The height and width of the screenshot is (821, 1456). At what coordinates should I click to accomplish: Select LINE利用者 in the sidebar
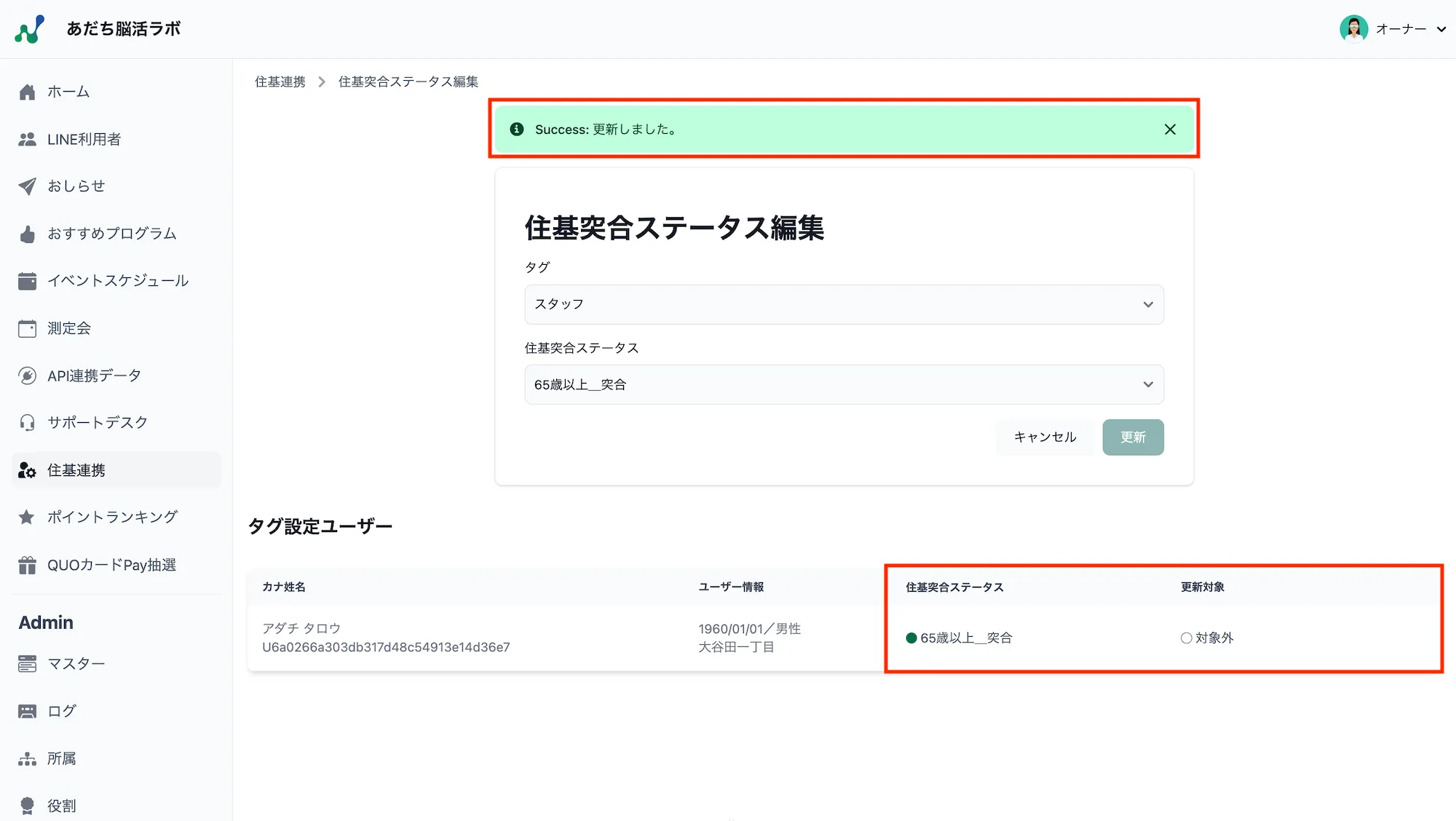84,139
